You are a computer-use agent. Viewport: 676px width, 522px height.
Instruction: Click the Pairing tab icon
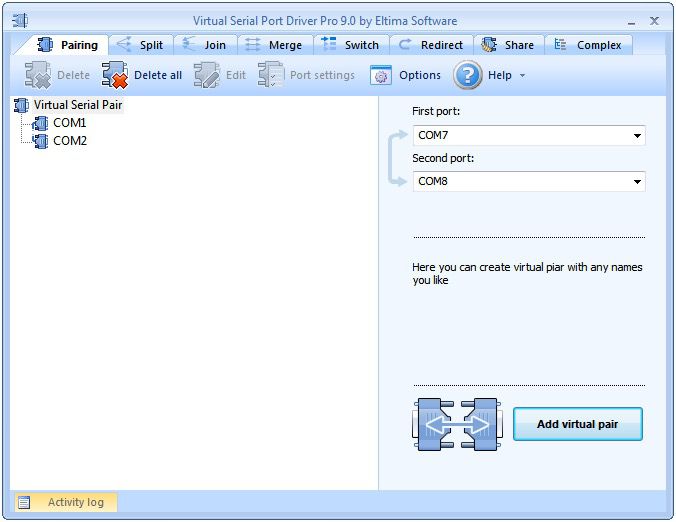click(x=45, y=44)
